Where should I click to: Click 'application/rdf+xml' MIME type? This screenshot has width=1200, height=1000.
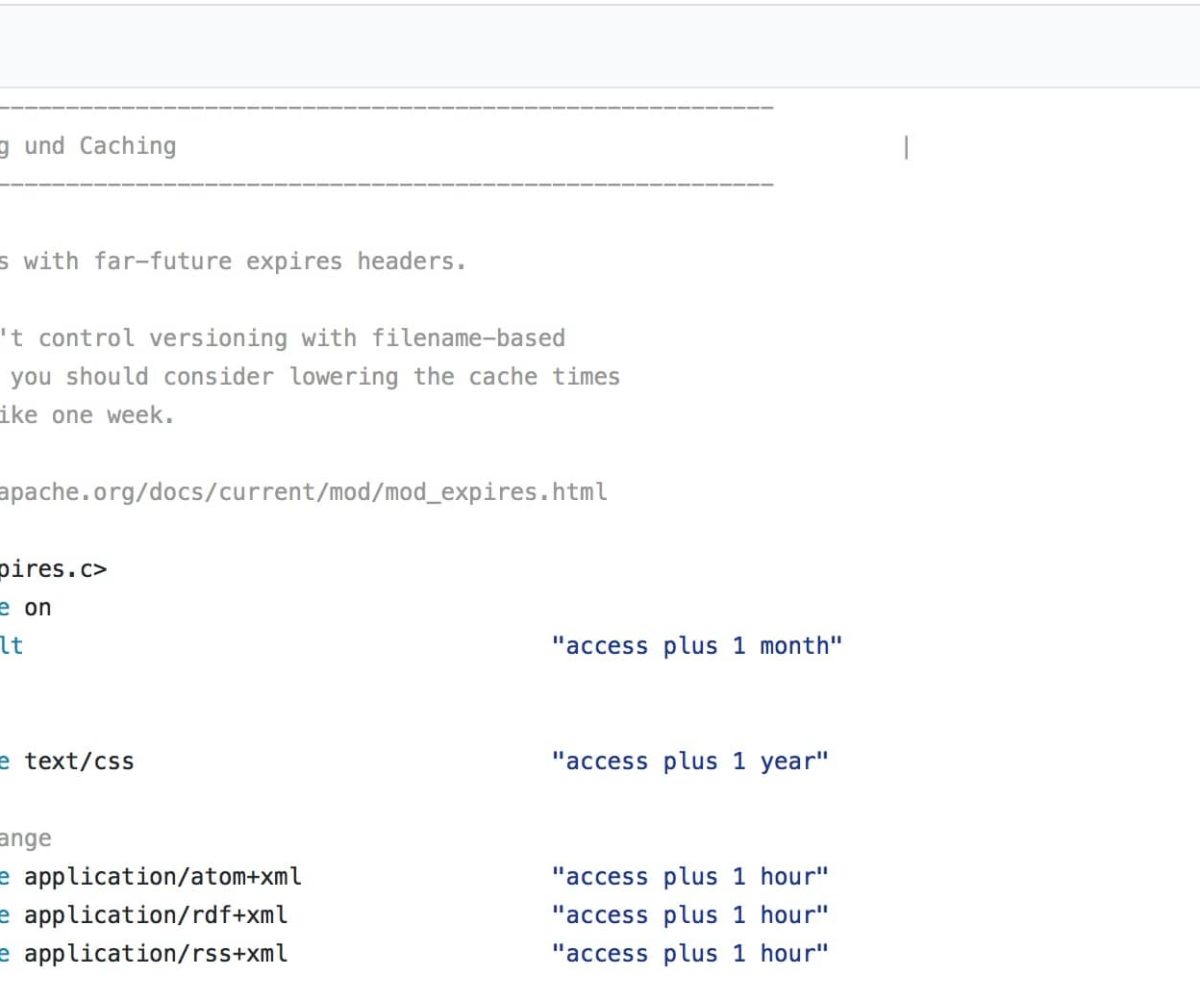point(156,915)
